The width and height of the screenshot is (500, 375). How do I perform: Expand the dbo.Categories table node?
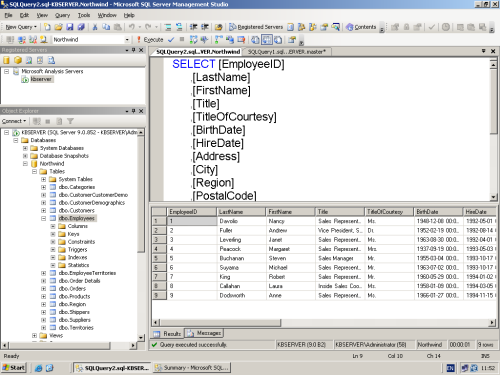tap(44, 187)
